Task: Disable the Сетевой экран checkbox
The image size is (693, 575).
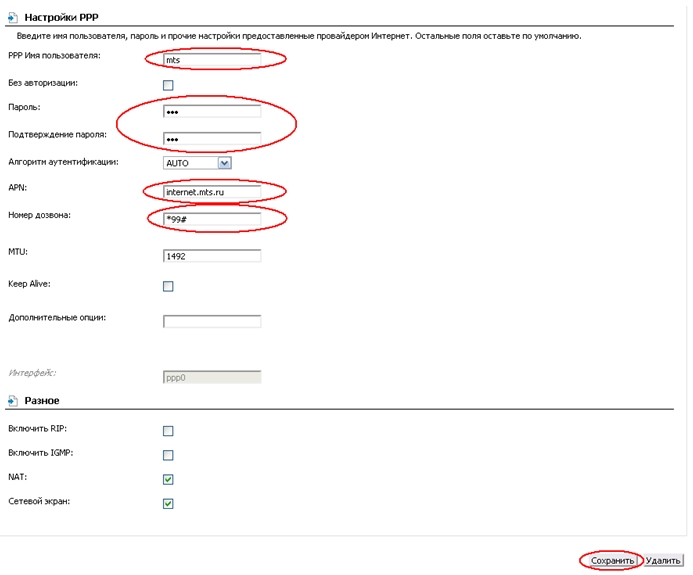Action: 168,503
